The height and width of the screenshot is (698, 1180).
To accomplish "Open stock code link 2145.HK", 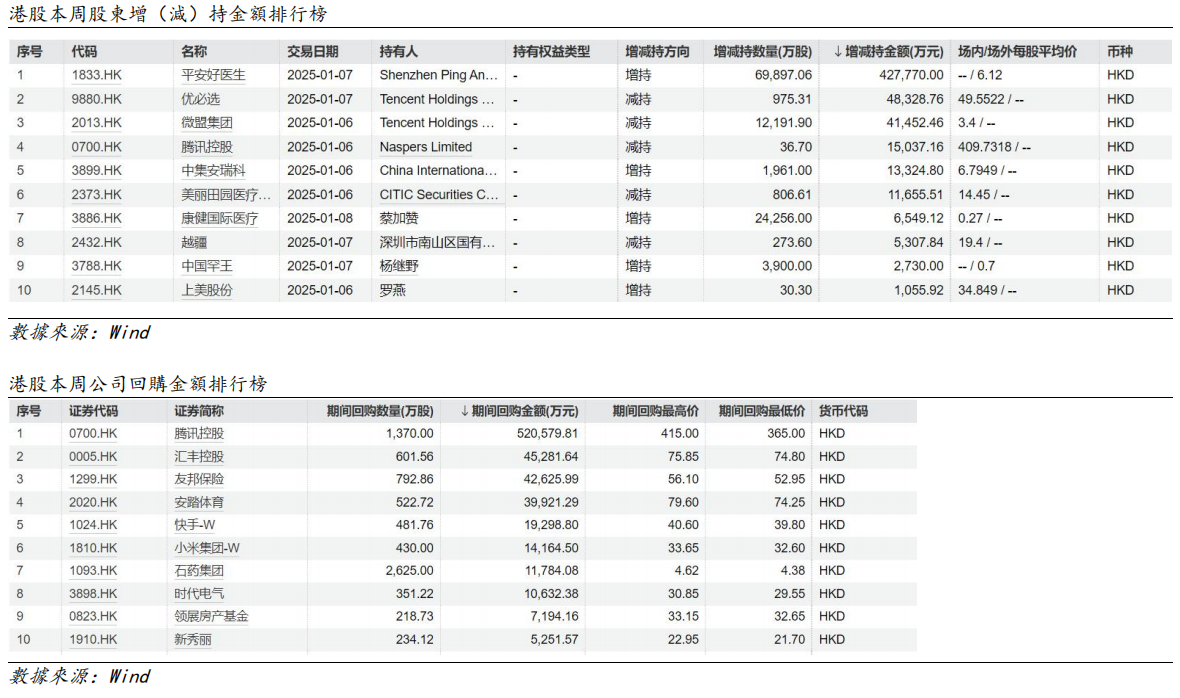I will click(96, 290).
